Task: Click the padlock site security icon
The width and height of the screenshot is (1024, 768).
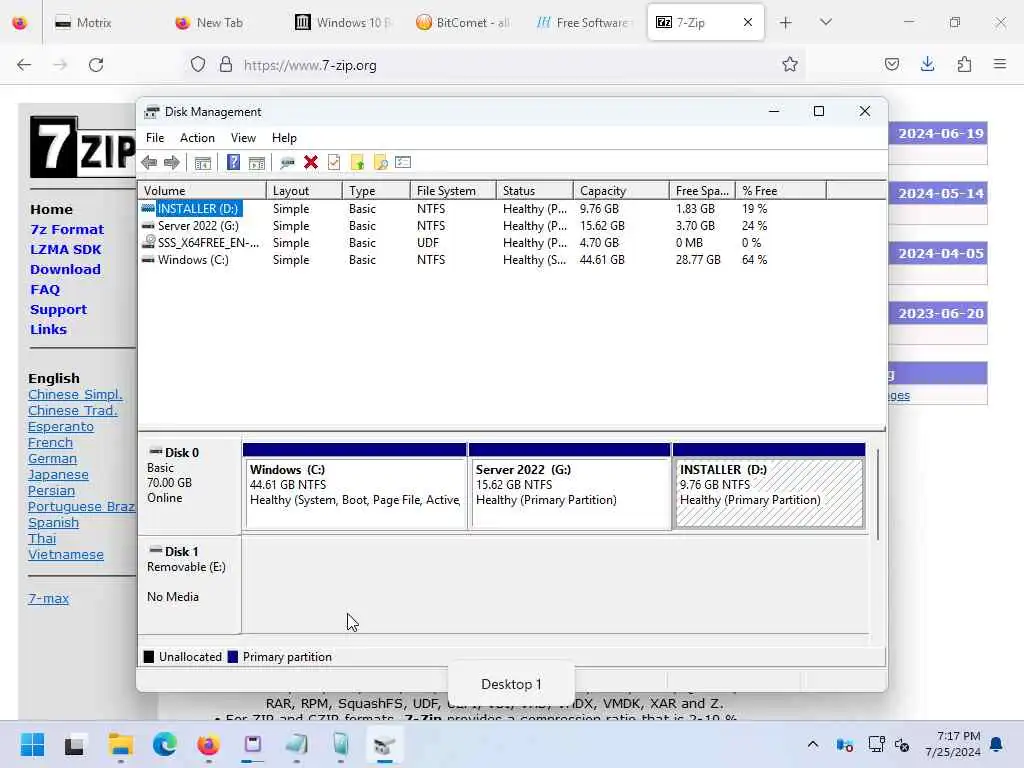Action: tap(226, 65)
